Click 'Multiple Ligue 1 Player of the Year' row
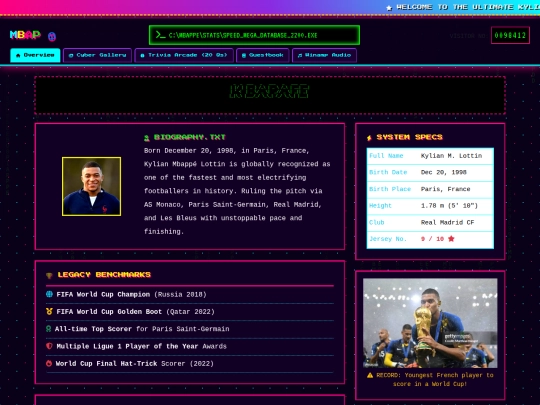This screenshot has width=540, height=405. [190, 346]
